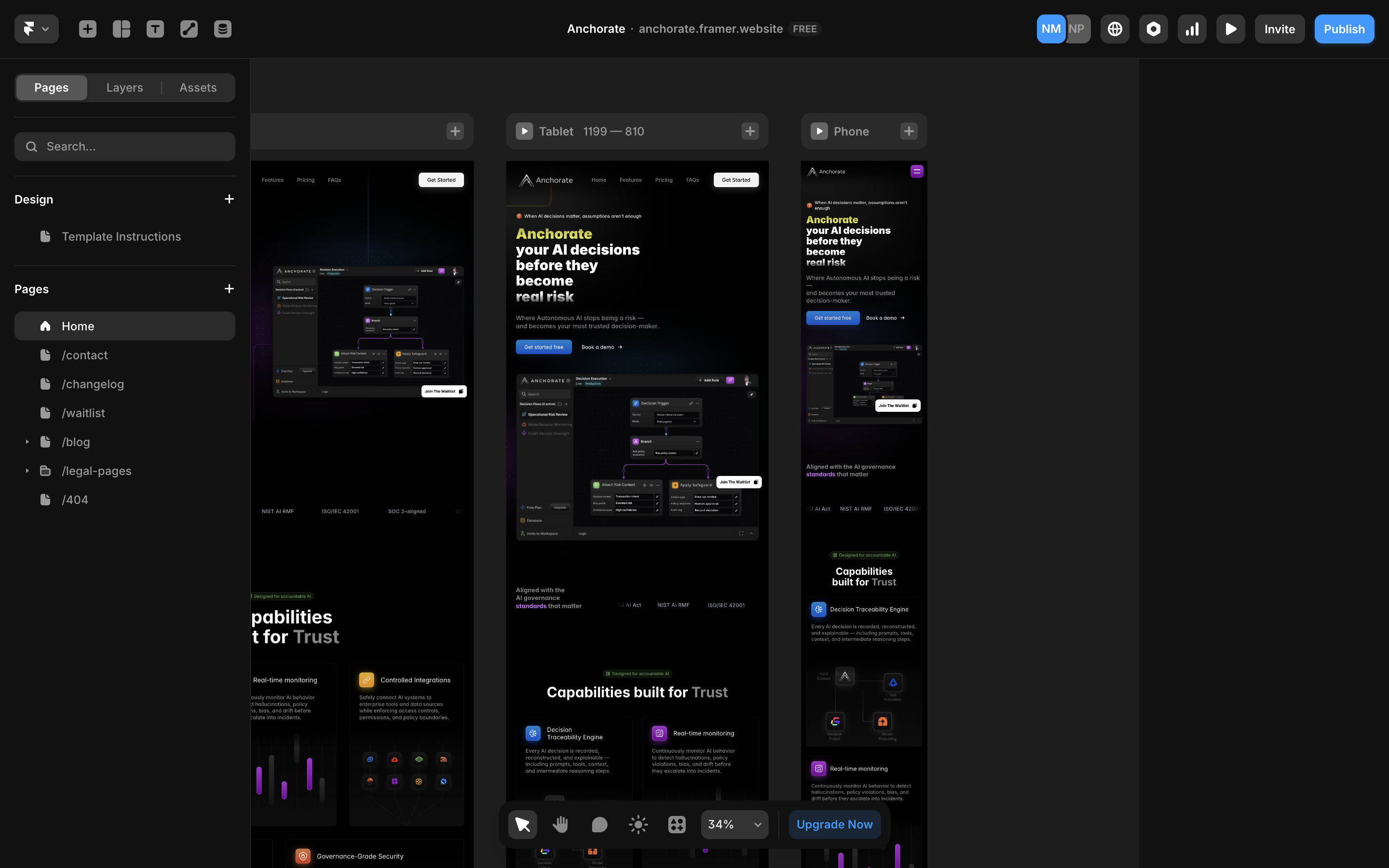This screenshot has height=868, width=1389.
Task: Select the hand pan tool
Action: click(560, 825)
